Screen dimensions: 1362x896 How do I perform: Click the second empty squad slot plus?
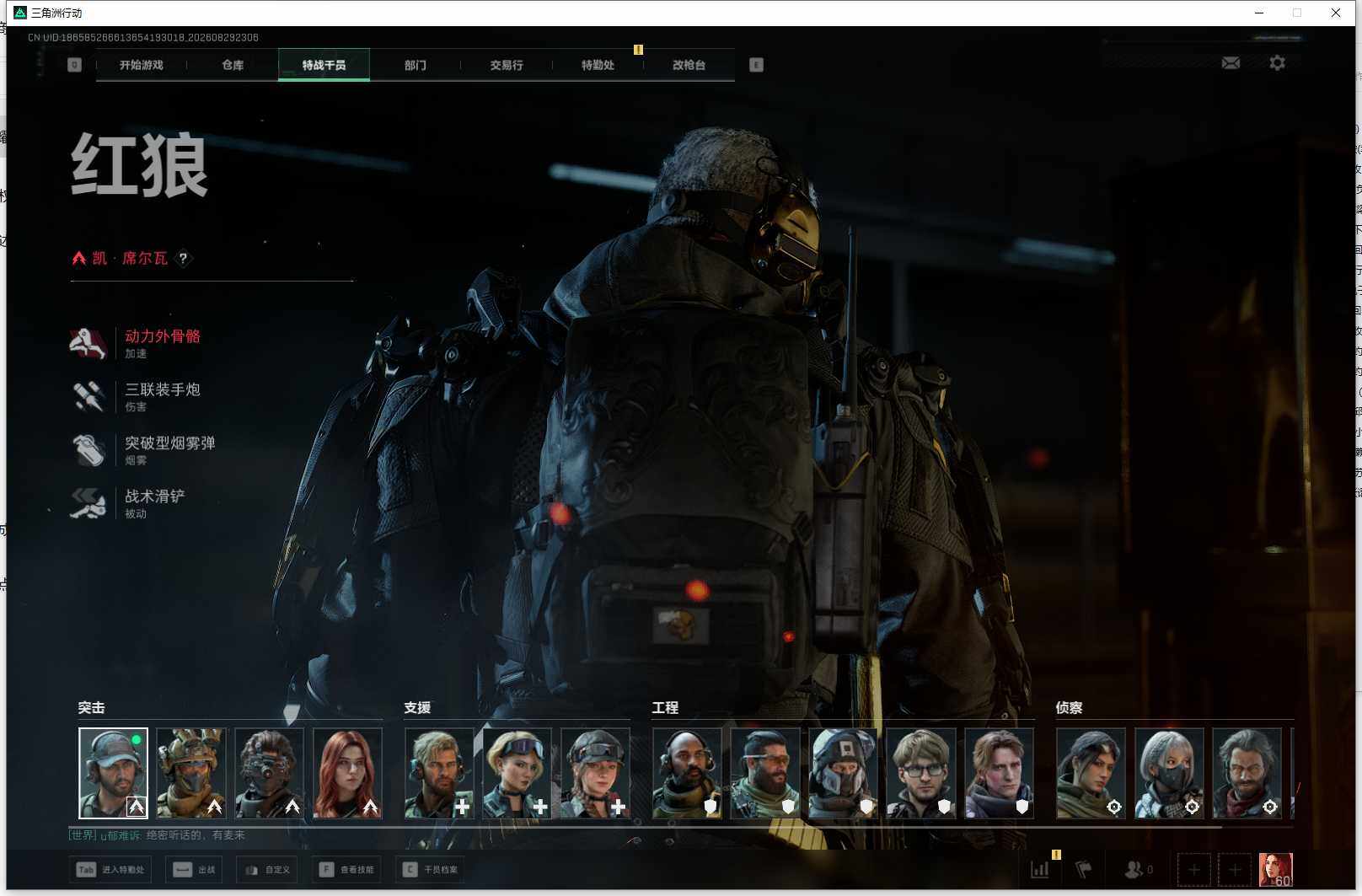[1235, 869]
